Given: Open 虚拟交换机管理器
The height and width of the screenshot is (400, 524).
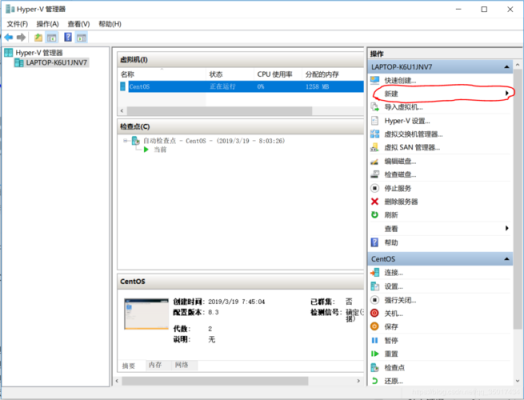Looking at the screenshot, I should pyautogui.click(x=413, y=134).
